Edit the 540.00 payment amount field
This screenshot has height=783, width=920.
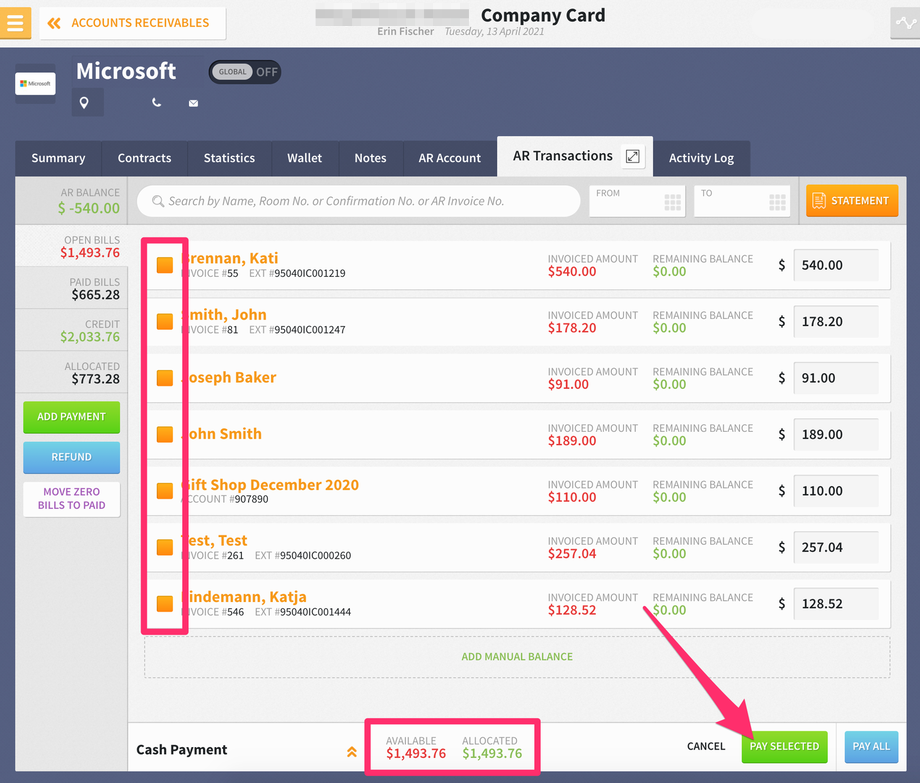tap(836, 265)
